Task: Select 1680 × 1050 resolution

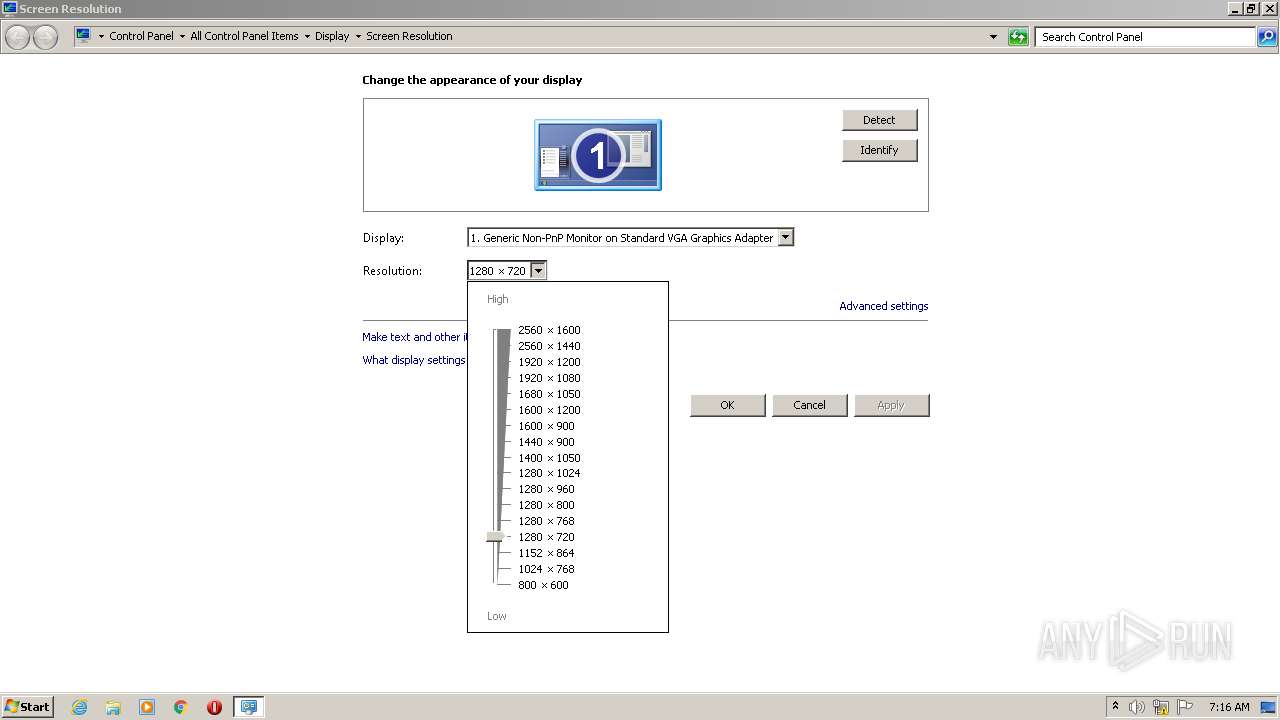Action: tap(549, 394)
